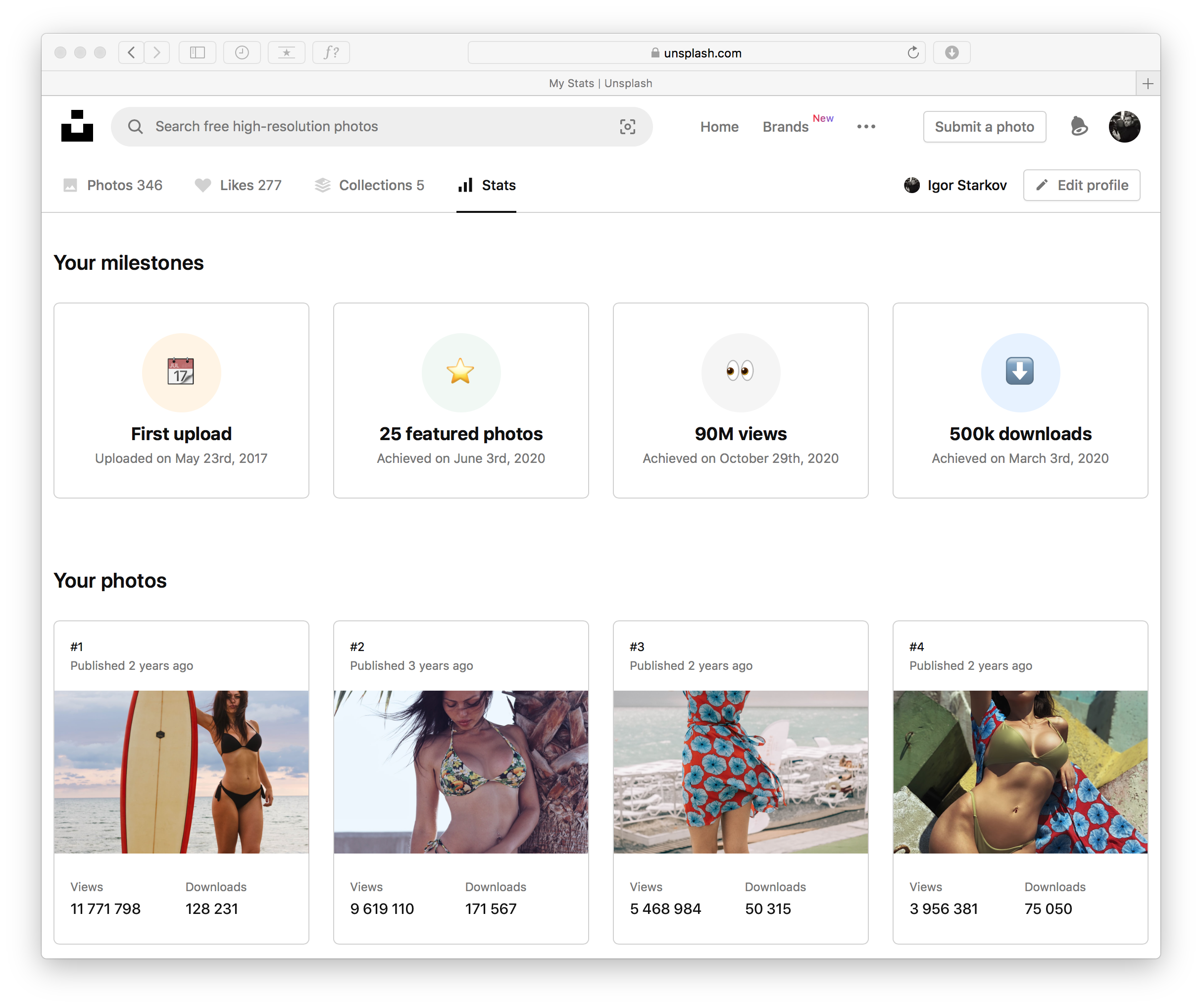
Task: Expand the three-dots more menu
Action: click(865, 127)
